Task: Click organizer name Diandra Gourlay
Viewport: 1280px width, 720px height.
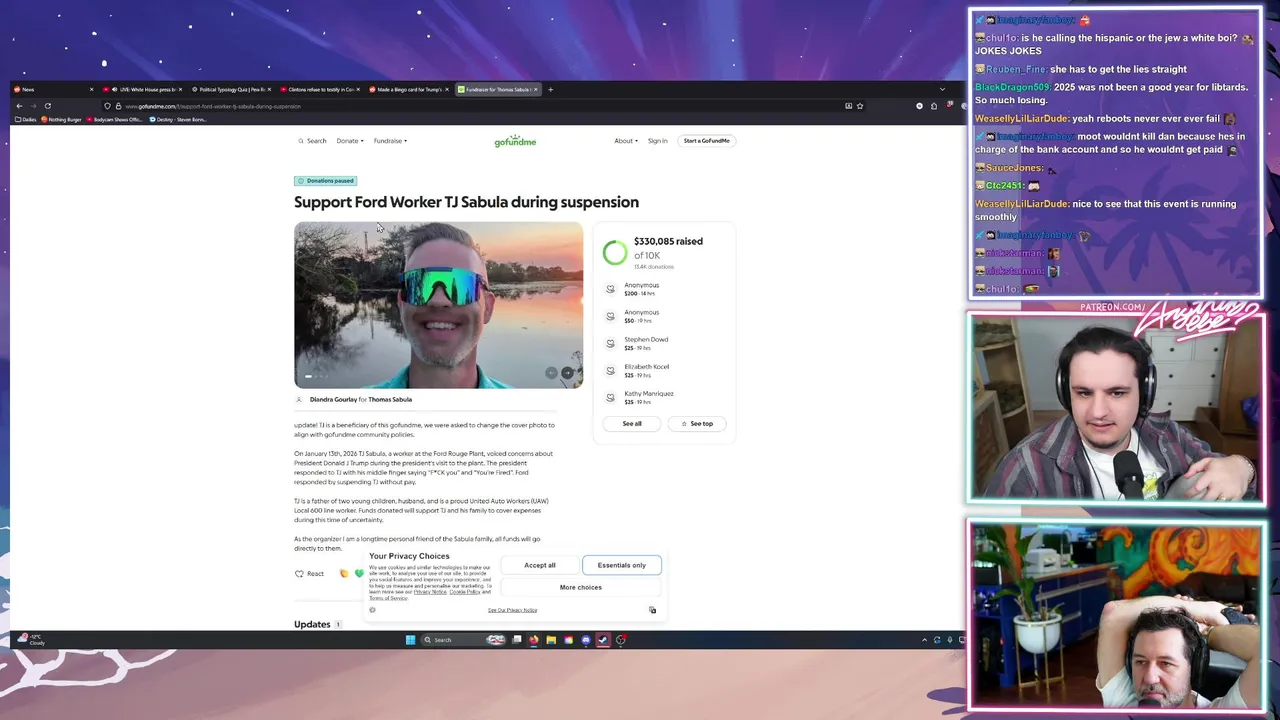Action: 333,400
